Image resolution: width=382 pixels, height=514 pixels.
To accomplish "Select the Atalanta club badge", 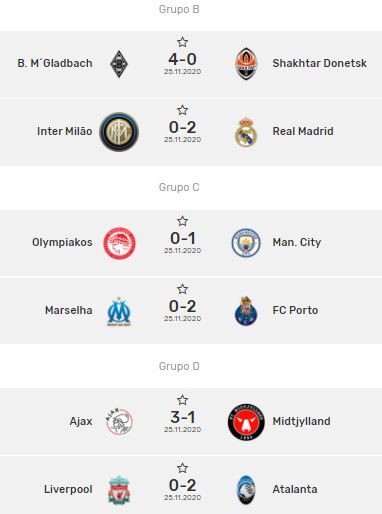I will pos(246,490).
